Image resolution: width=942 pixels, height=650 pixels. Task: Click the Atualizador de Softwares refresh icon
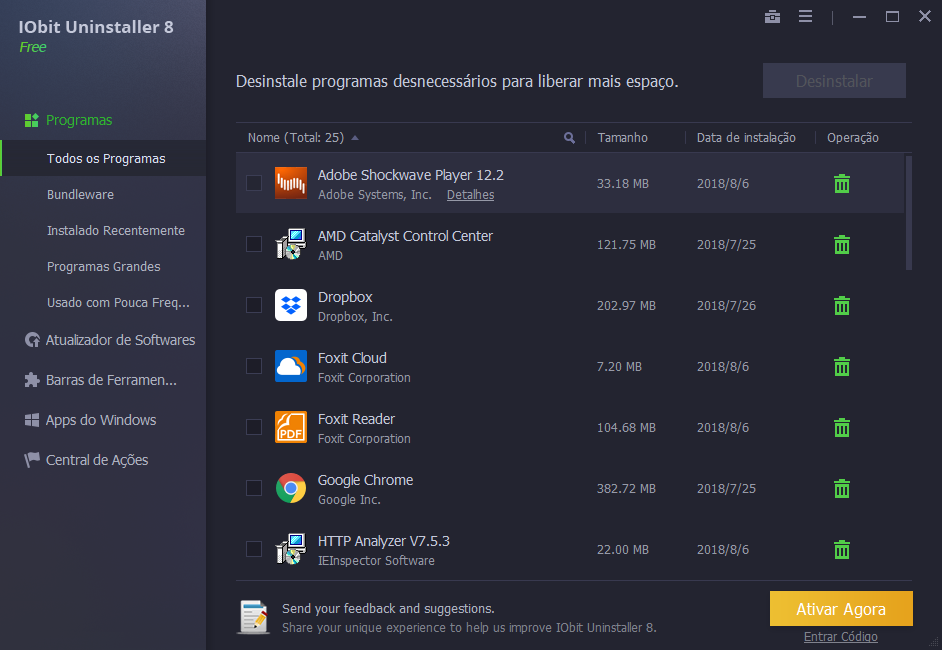(x=32, y=340)
